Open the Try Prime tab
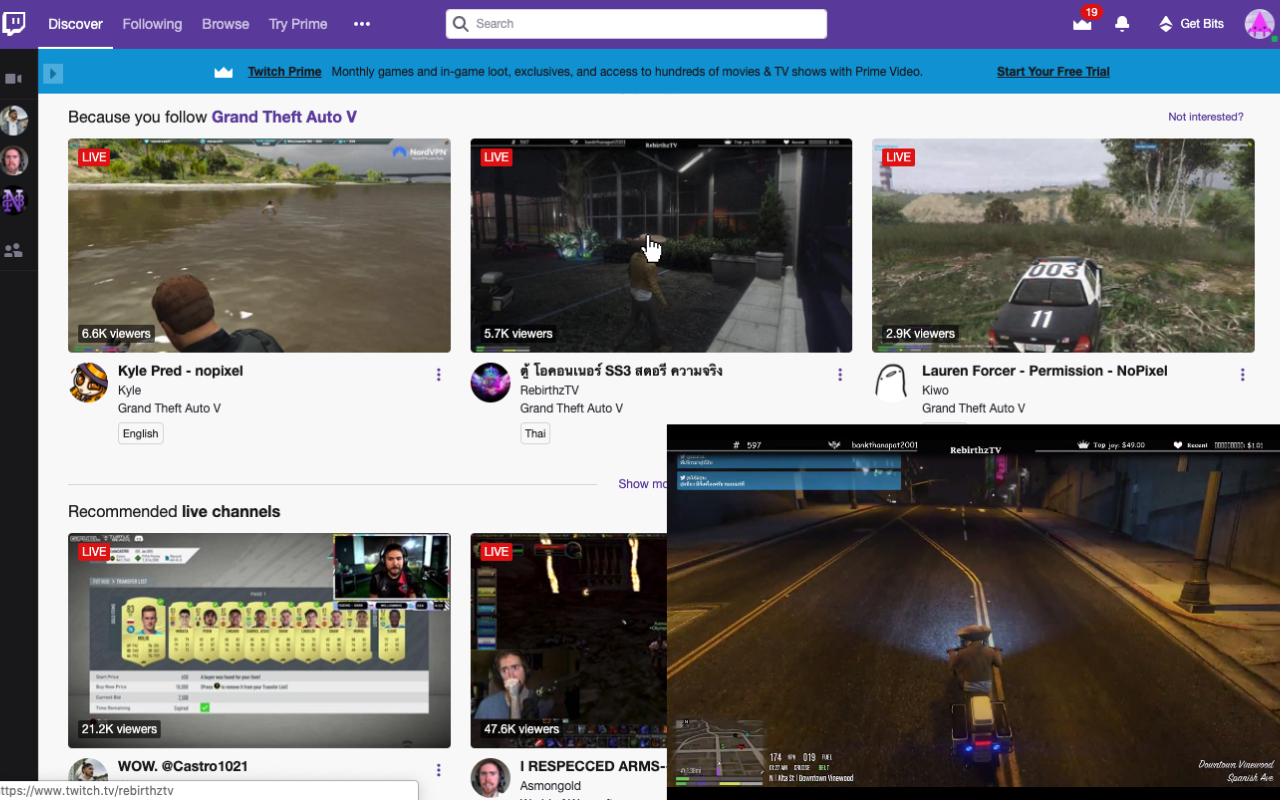The height and width of the screenshot is (800, 1280). [298, 24]
